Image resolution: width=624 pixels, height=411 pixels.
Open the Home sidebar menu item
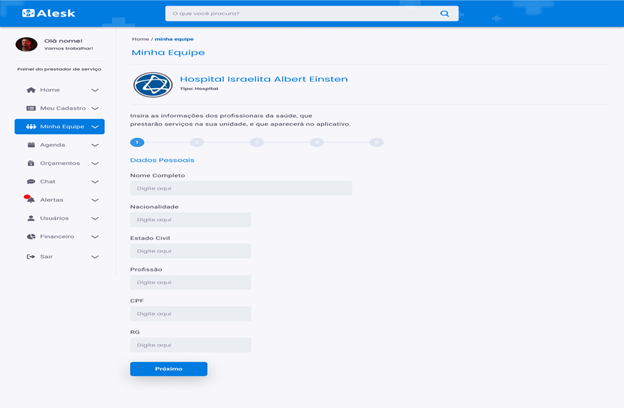[x=60, y=90]
